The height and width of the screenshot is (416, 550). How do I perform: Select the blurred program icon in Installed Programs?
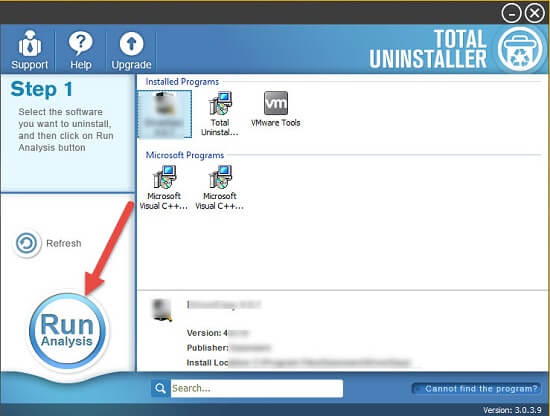tap(165, 114)
